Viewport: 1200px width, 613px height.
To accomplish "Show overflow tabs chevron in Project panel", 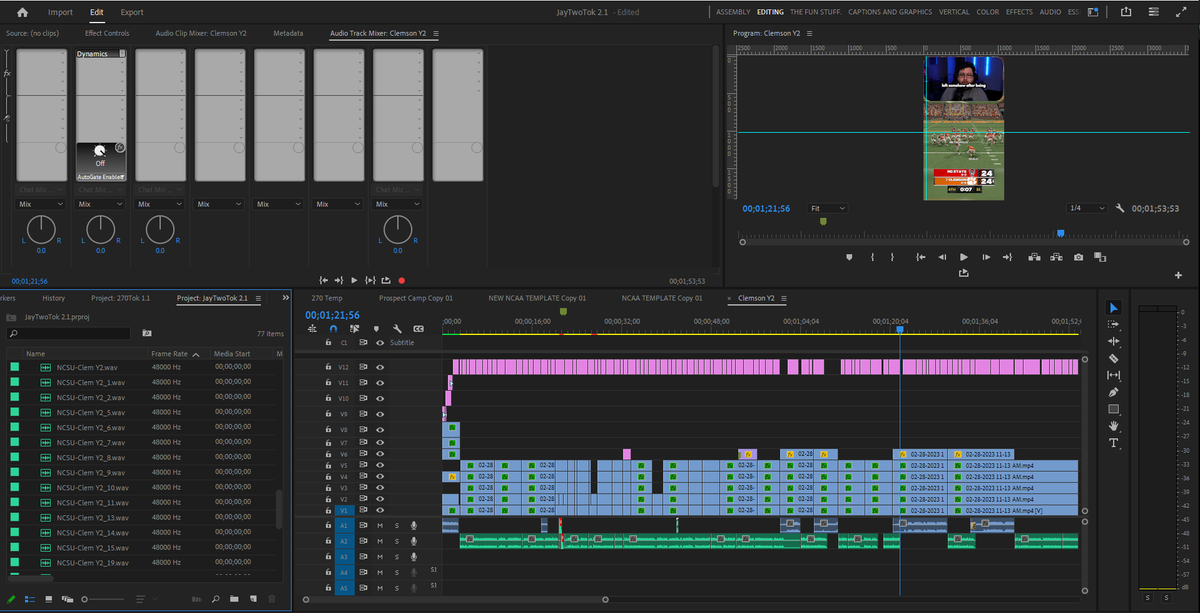I will coord(286,298).
